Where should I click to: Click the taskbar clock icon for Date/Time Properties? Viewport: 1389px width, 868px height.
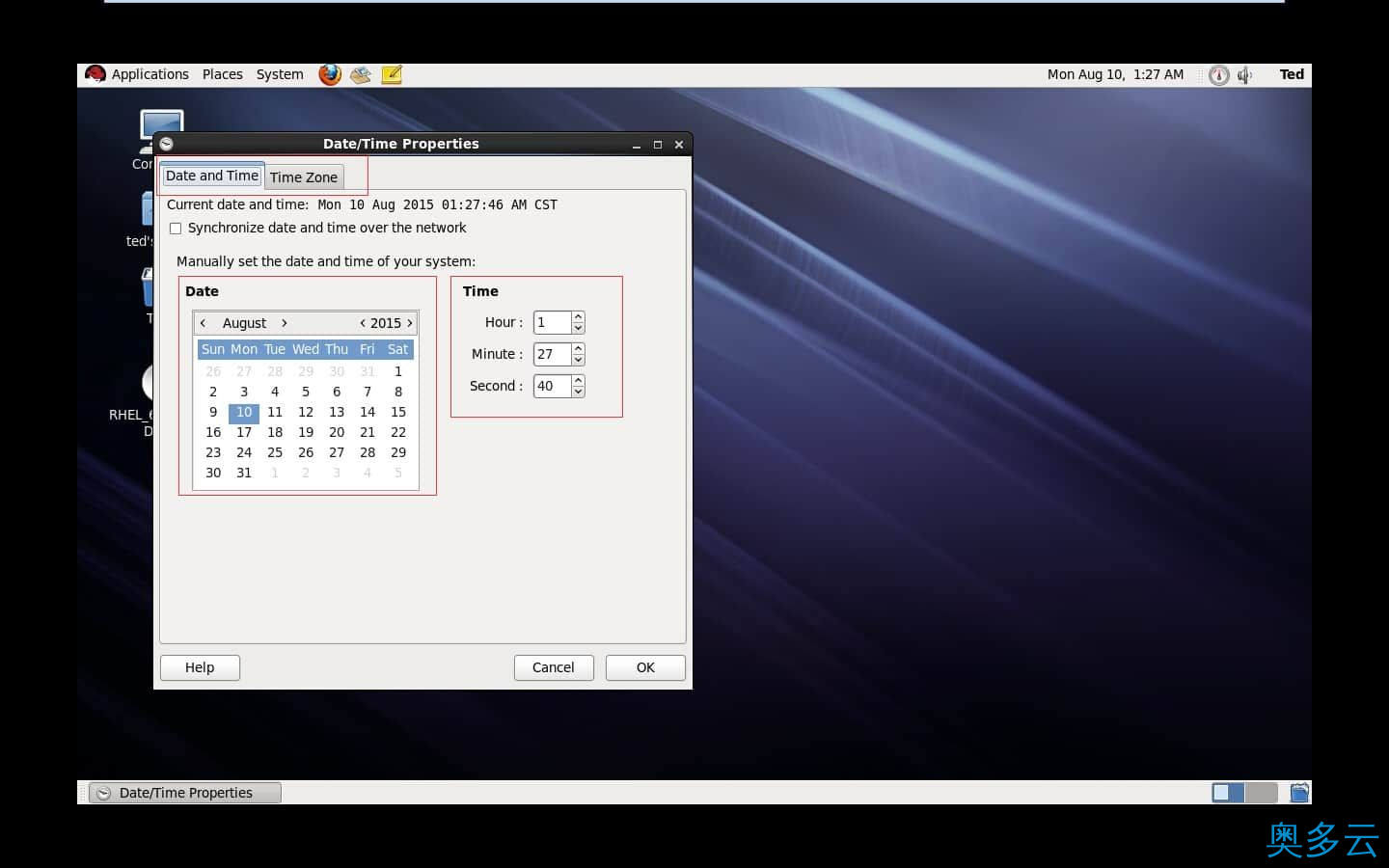(x=104, y=793)
